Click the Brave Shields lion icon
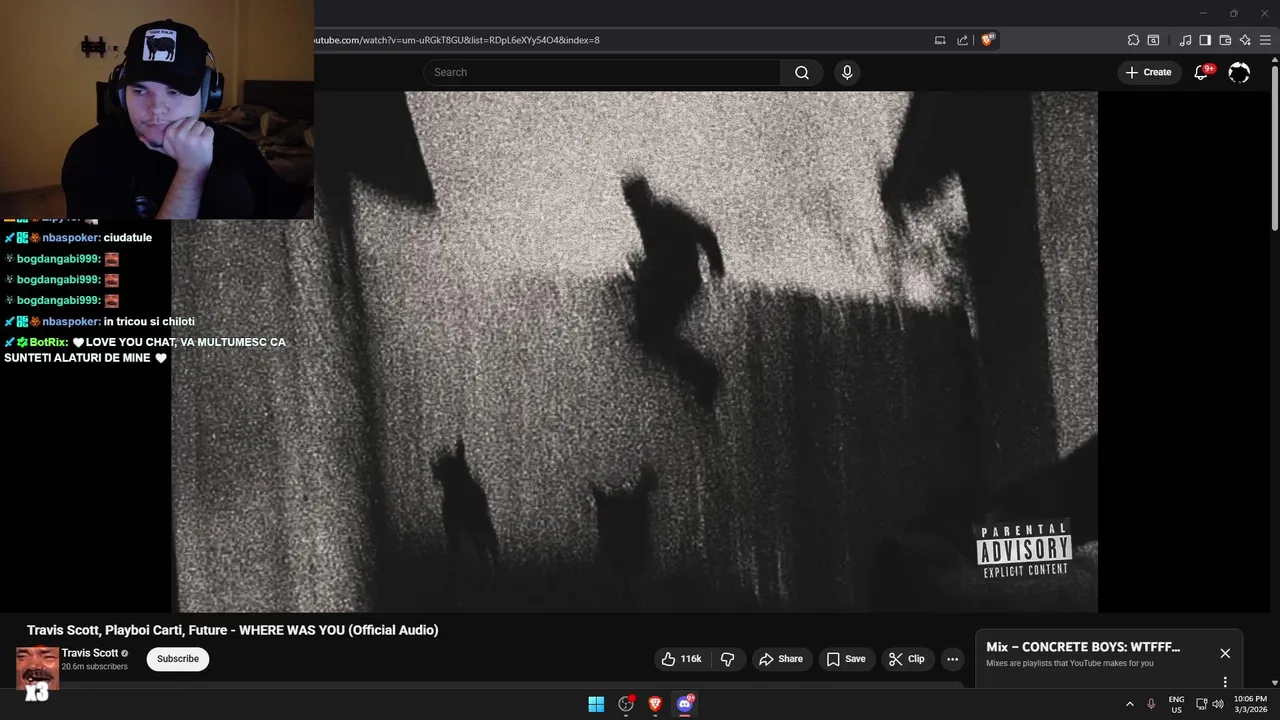 point(988,40)
